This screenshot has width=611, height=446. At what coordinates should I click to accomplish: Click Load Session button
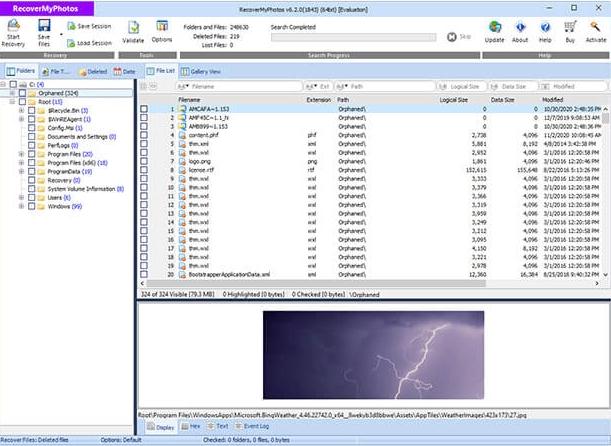pyautogui.click(x=90, y=42)
